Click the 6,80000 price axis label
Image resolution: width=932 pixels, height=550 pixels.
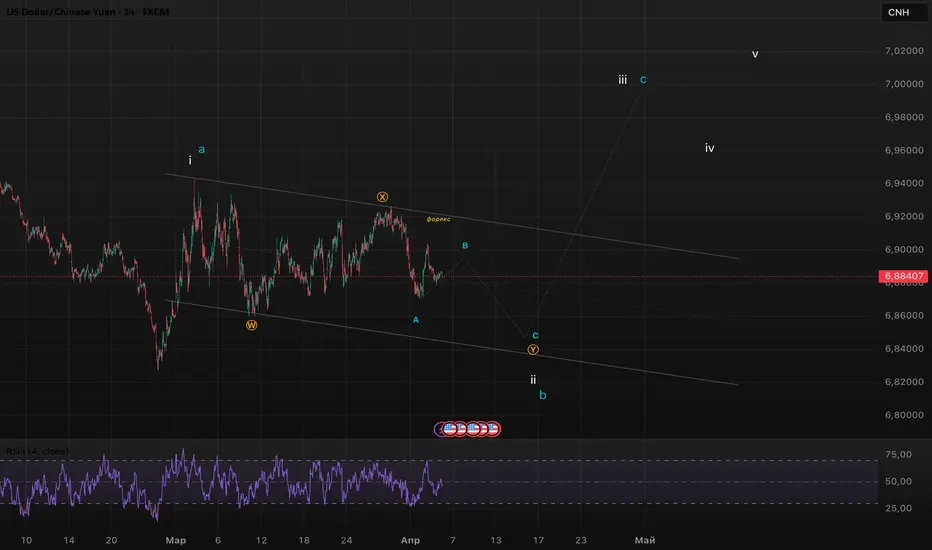pyautogui.click(x=904, y=415)
